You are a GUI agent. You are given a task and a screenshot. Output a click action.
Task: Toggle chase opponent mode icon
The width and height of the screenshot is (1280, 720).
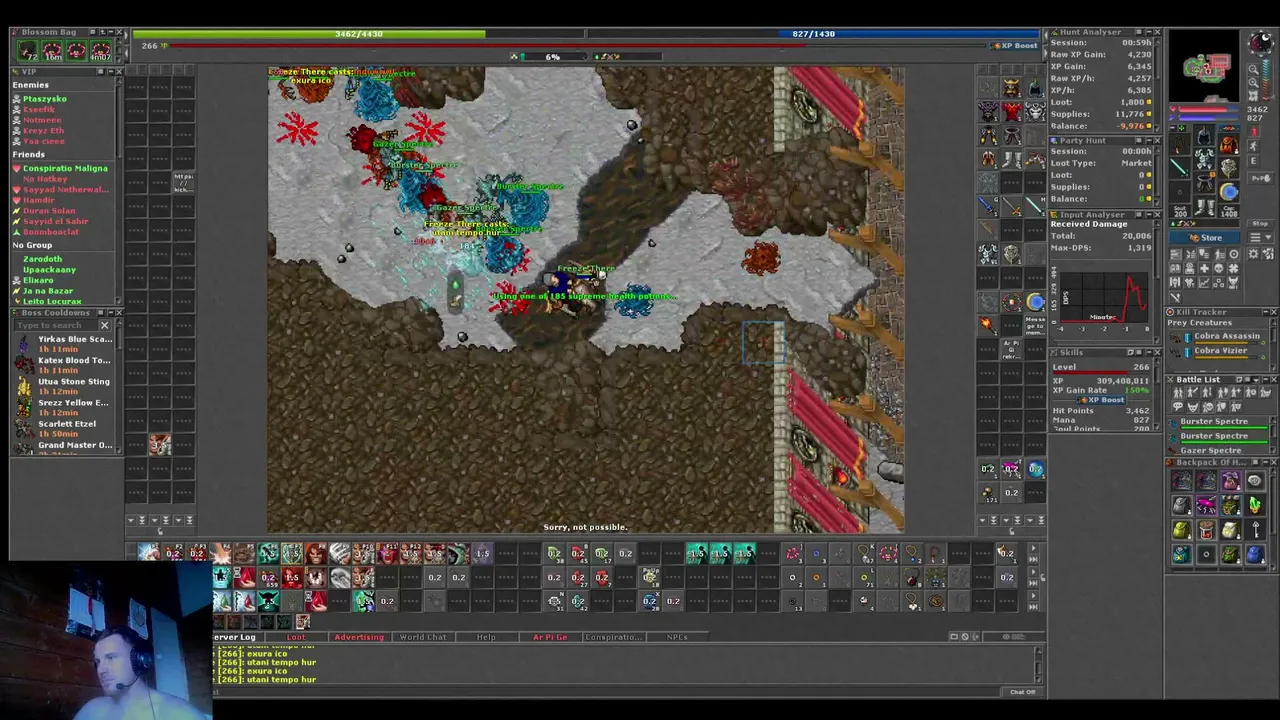click(1253, 146)
